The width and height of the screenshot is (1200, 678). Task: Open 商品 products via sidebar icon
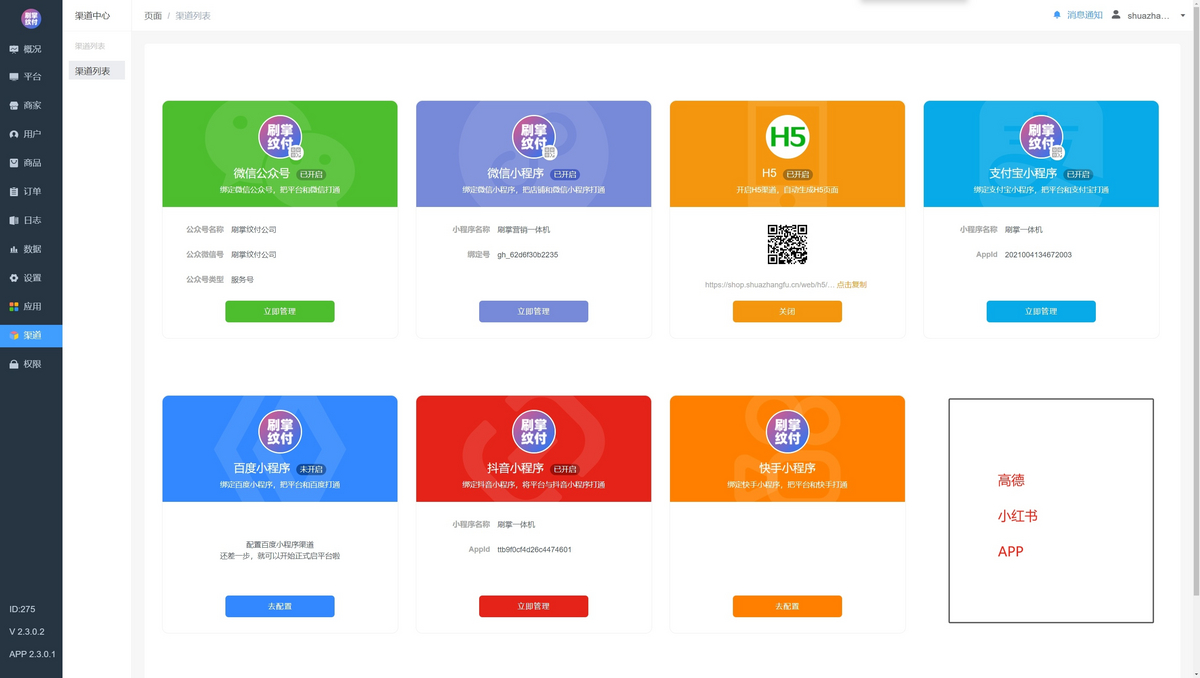14,162
